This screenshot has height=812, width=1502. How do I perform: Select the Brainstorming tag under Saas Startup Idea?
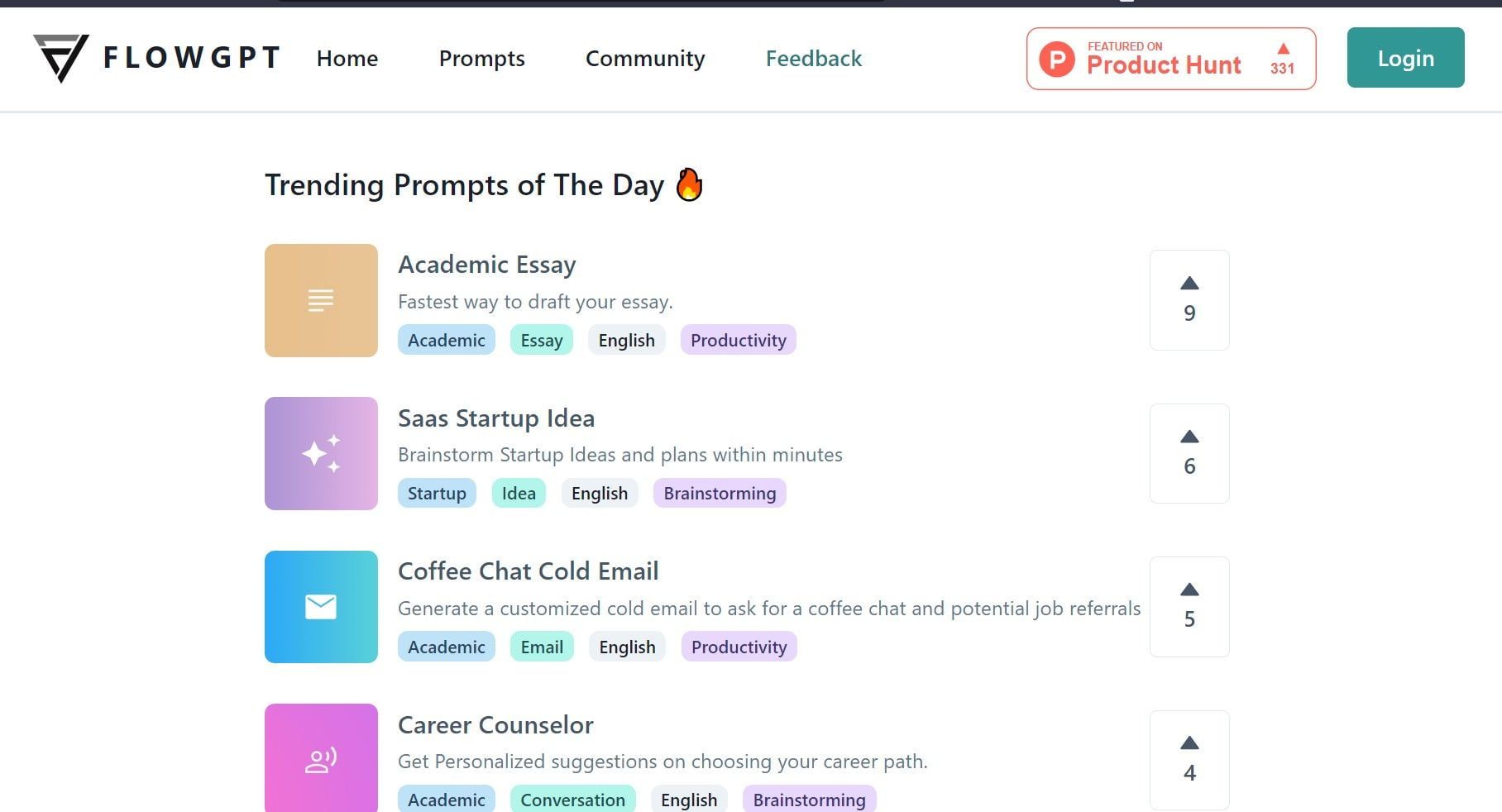720,493
